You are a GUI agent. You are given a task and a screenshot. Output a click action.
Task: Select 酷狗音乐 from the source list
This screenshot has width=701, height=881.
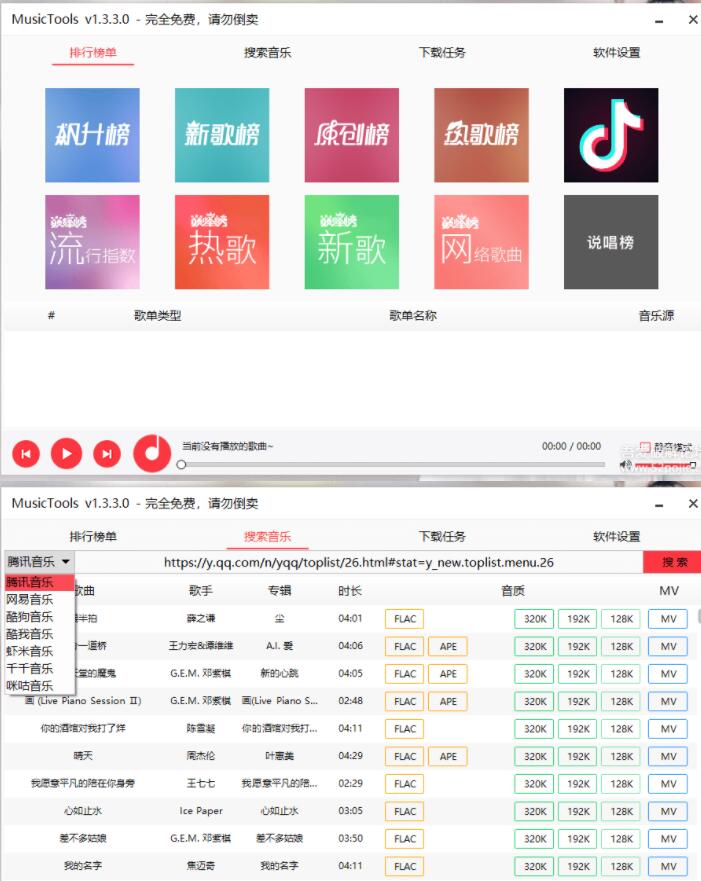39,617
